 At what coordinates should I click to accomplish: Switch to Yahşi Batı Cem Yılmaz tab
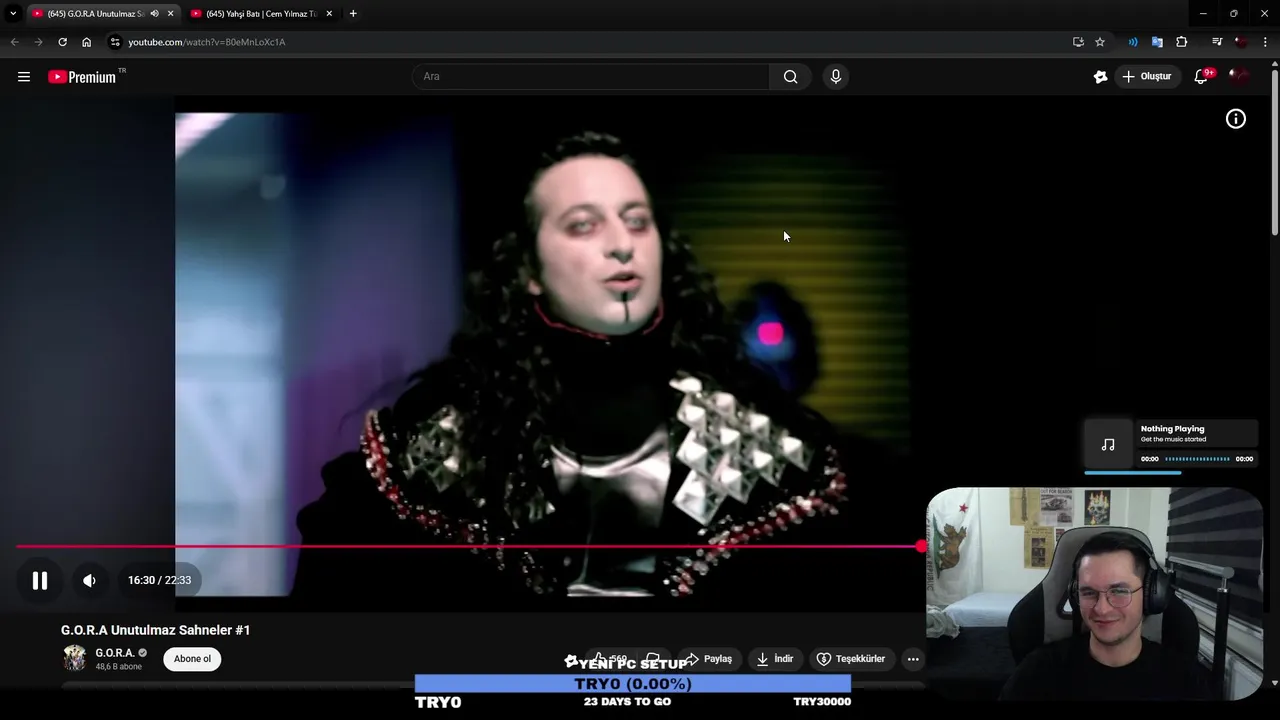pos(260,14)
